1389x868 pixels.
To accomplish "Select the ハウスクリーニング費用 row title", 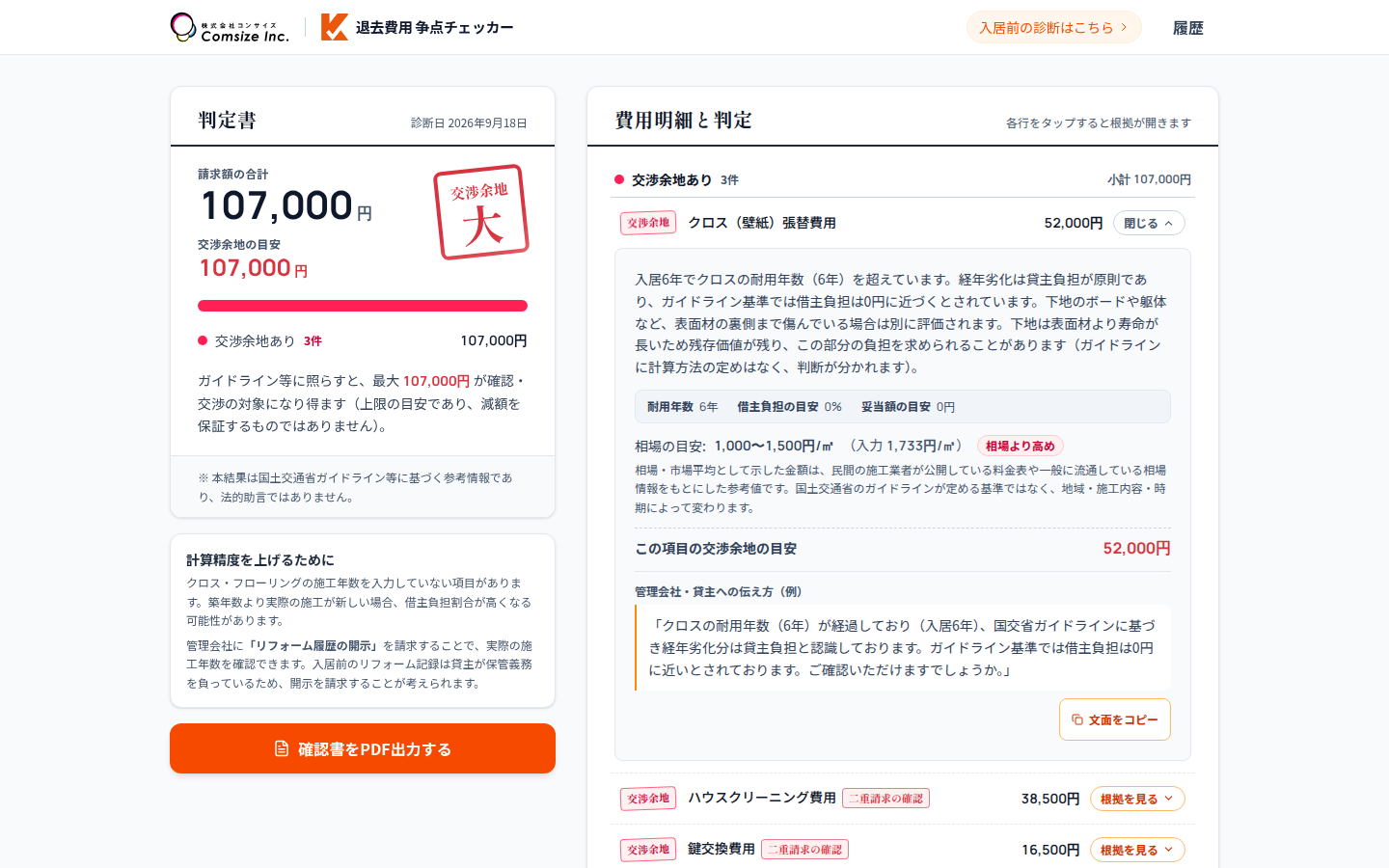I will click(762, 798).
